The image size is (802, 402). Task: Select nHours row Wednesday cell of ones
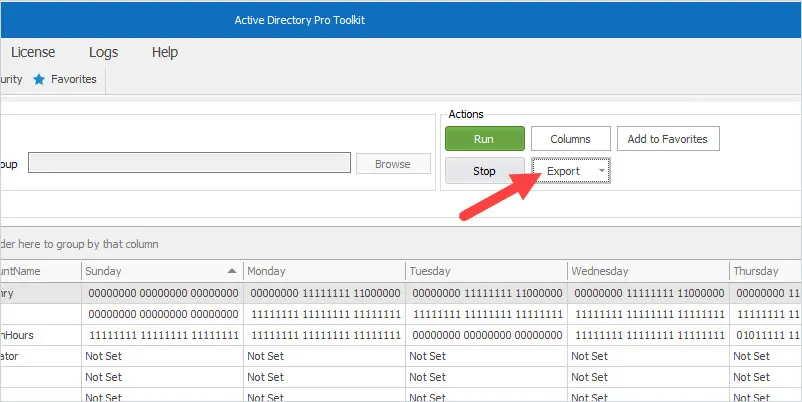(649, 335)
